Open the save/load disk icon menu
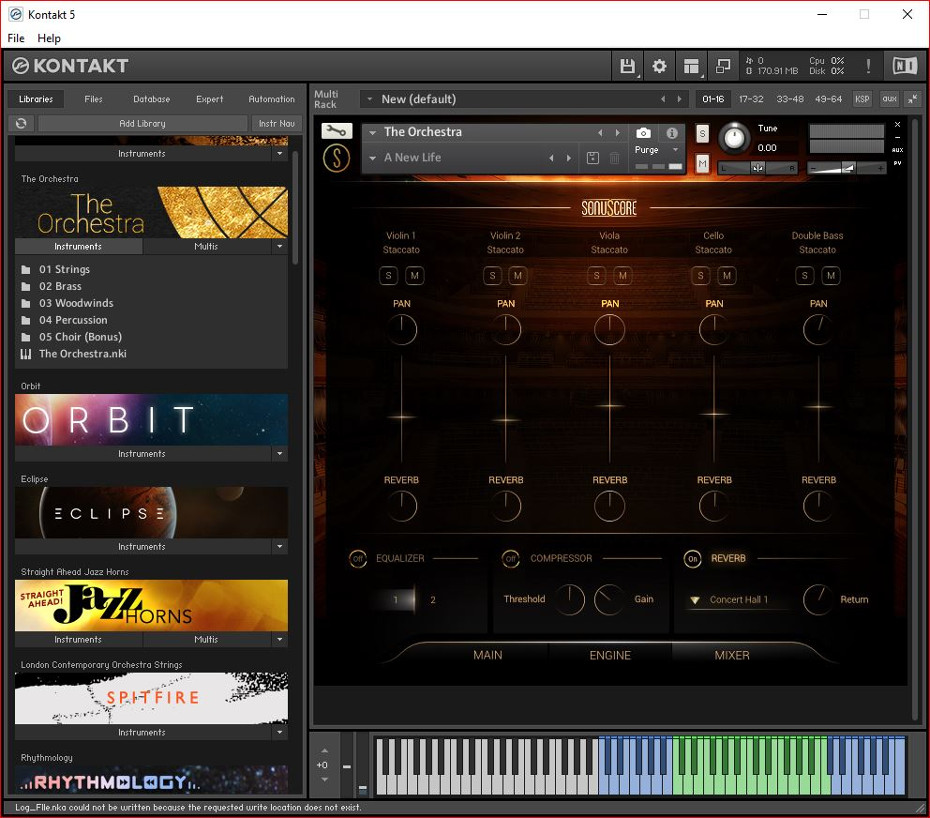This screenshot has width=930, height=818. 627,66
